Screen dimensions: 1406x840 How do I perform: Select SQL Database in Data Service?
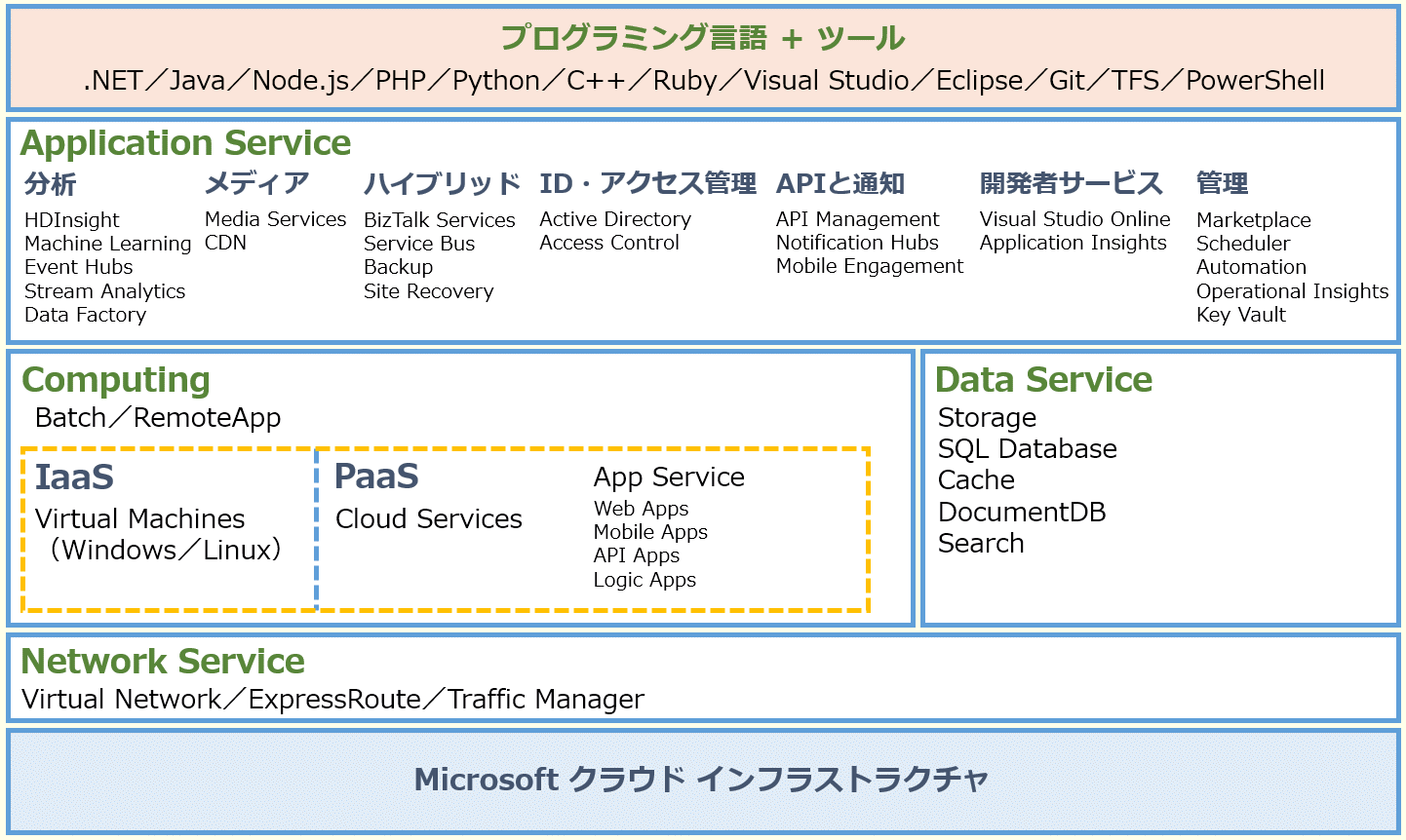[1028, 449]
